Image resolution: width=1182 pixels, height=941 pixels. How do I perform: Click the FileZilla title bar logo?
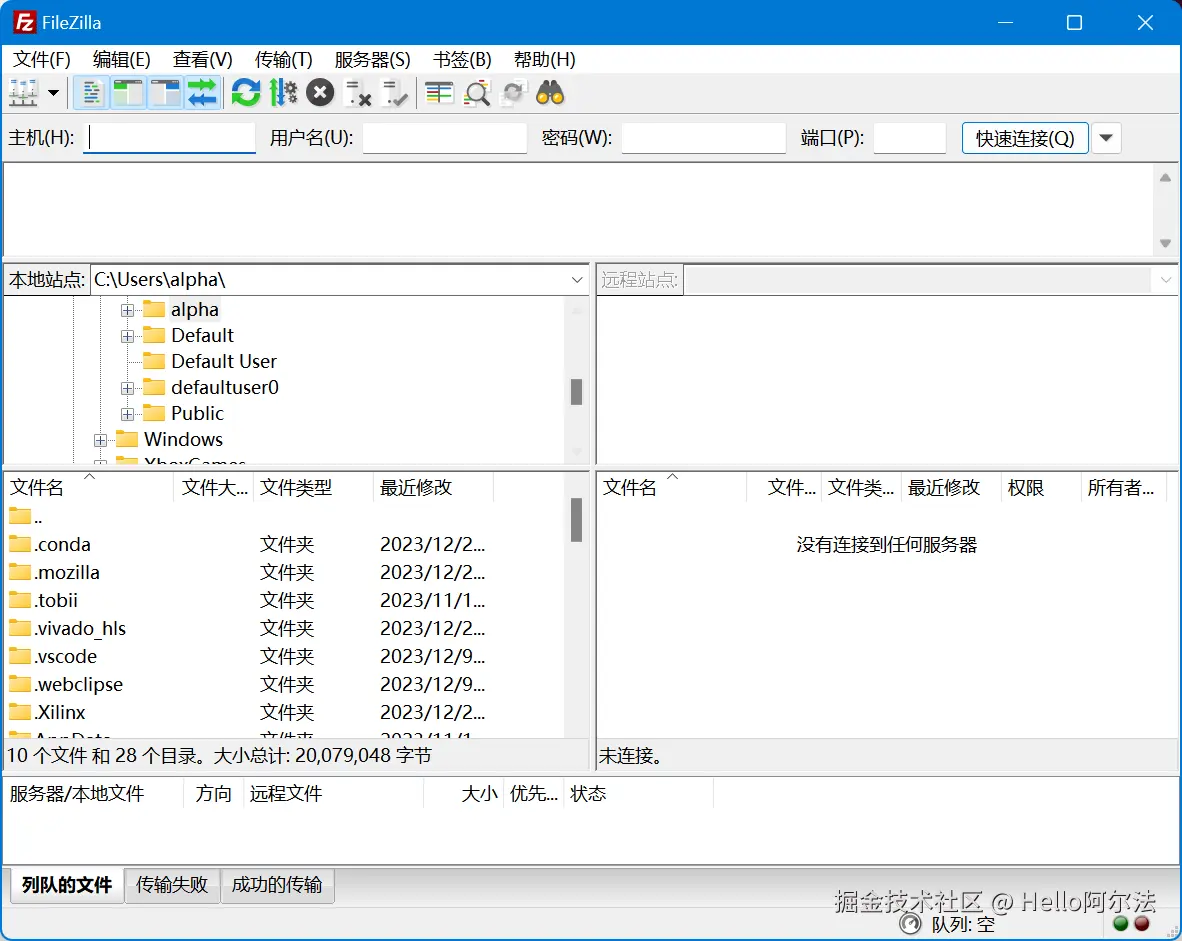25,23
